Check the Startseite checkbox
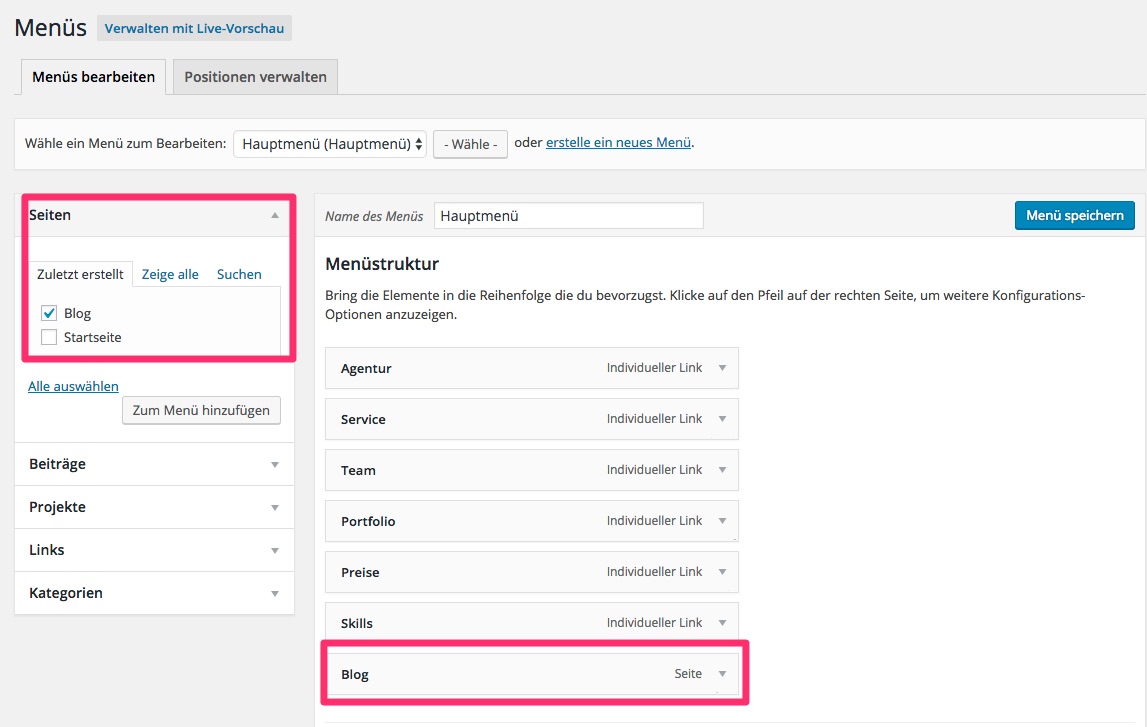Viewport: 1147px width, 727px height. [x=49, y=337]
